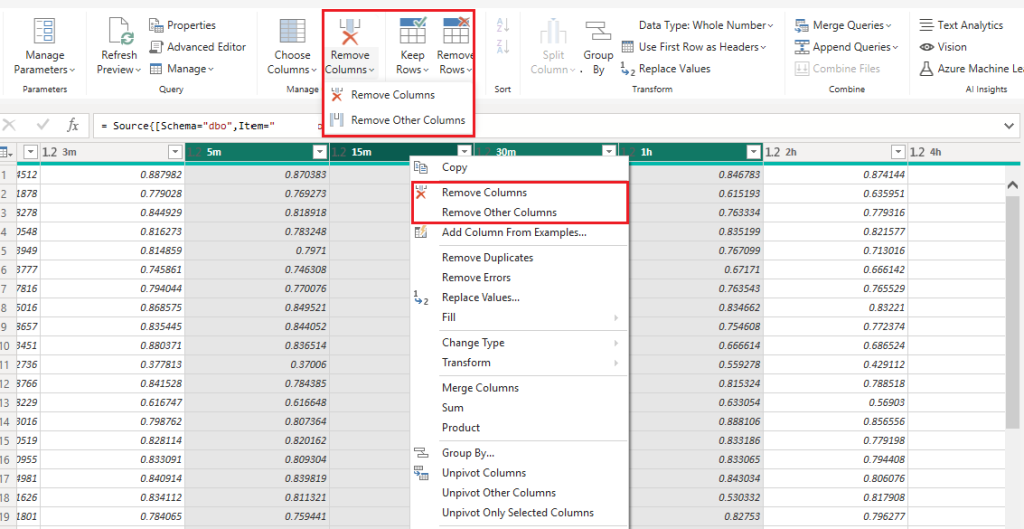Select the 15m column header

click(402, 152)
